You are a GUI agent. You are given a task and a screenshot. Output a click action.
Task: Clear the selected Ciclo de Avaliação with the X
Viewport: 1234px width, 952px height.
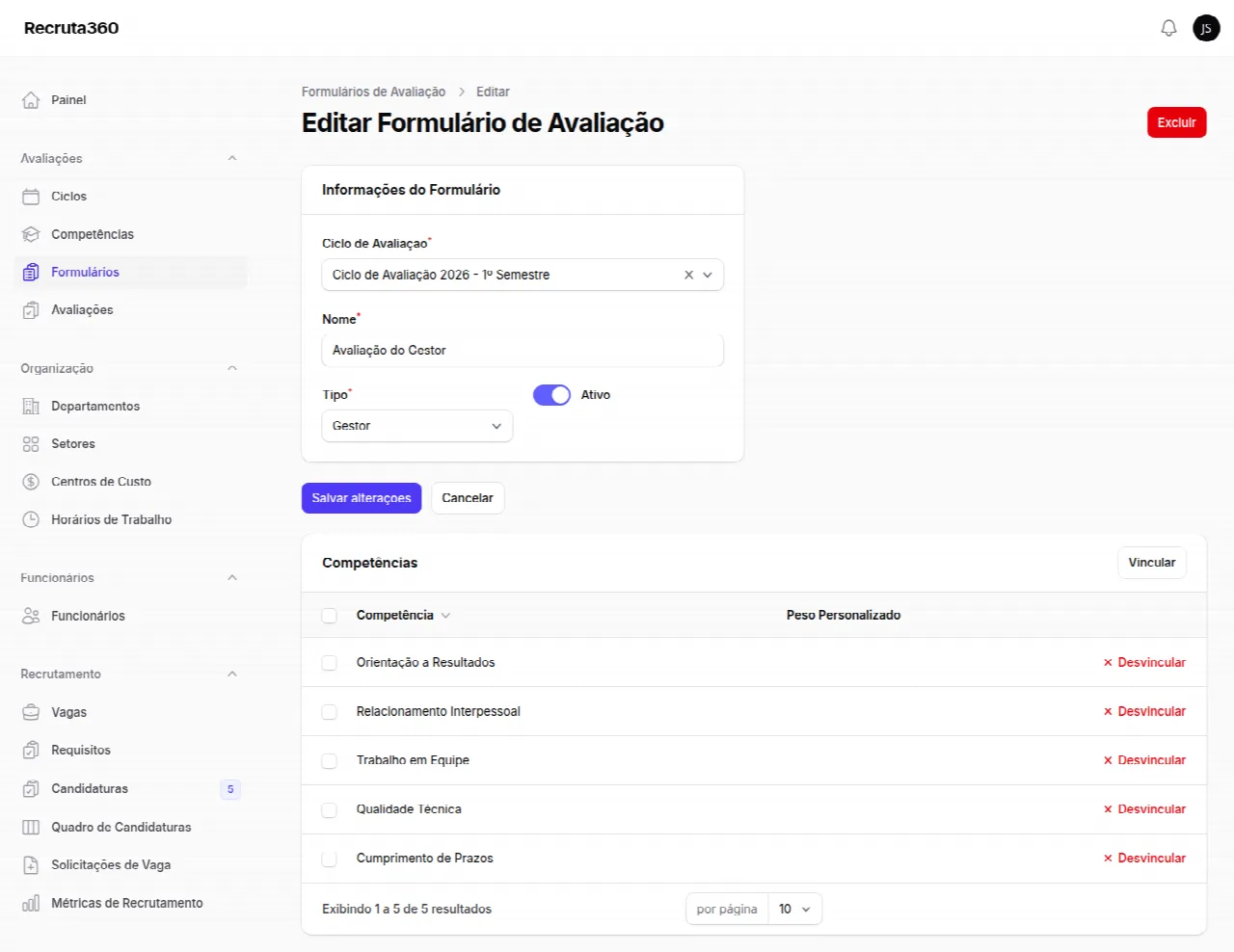688,275
